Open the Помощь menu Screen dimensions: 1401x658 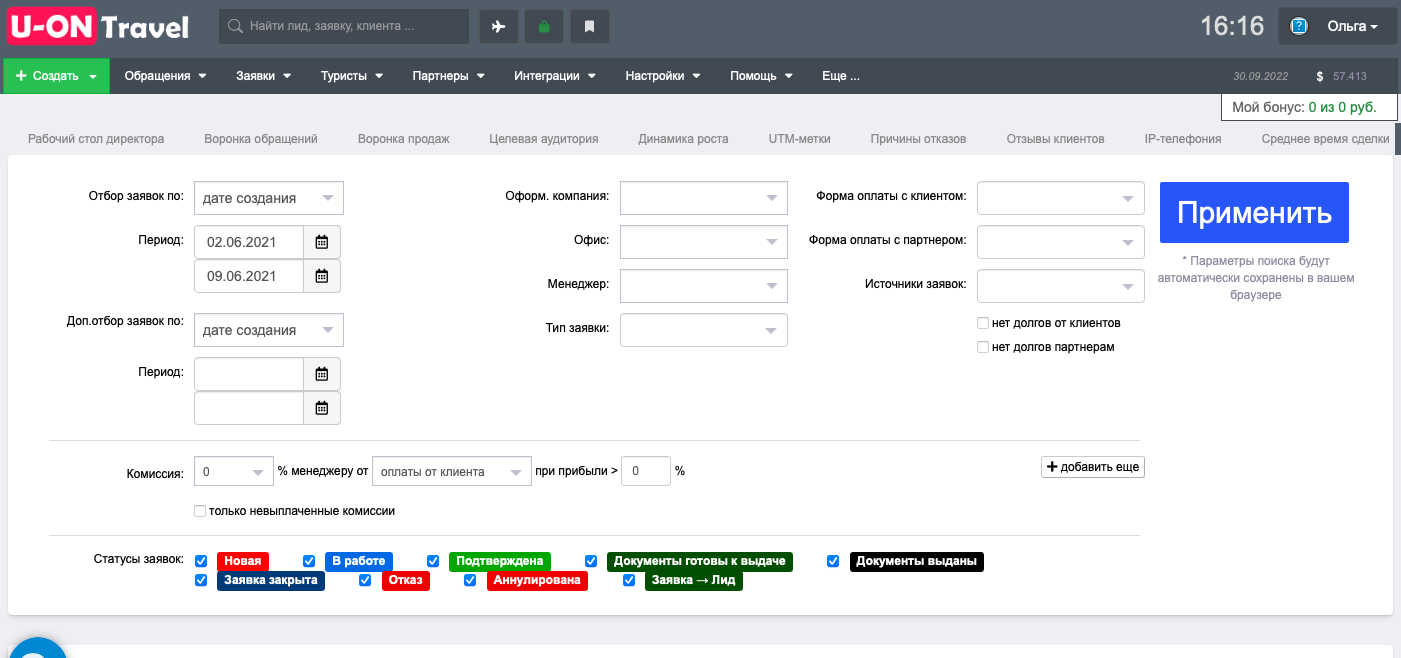[761, 76]
